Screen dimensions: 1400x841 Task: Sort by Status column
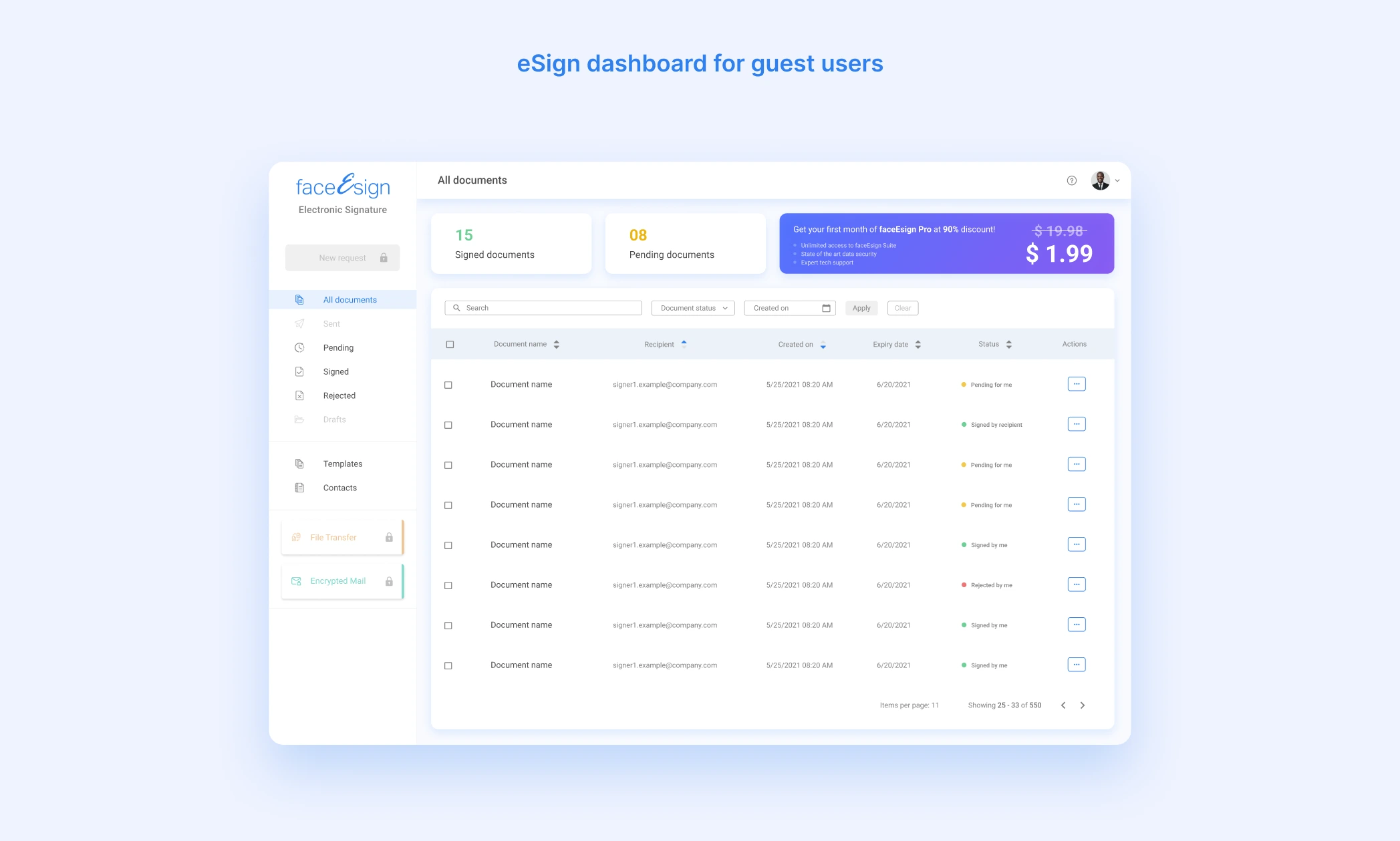1009,345
